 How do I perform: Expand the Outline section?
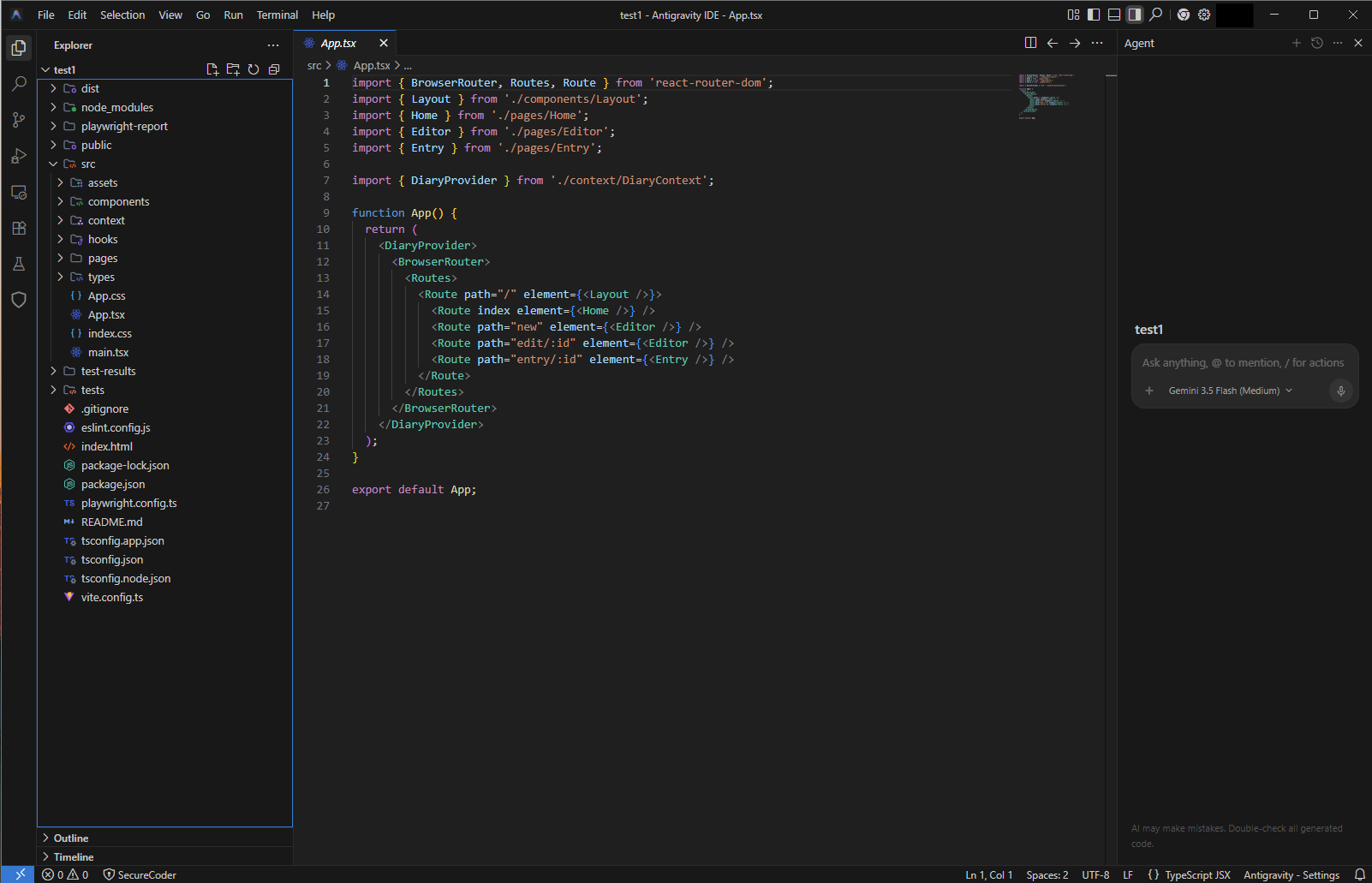point(70,838)
